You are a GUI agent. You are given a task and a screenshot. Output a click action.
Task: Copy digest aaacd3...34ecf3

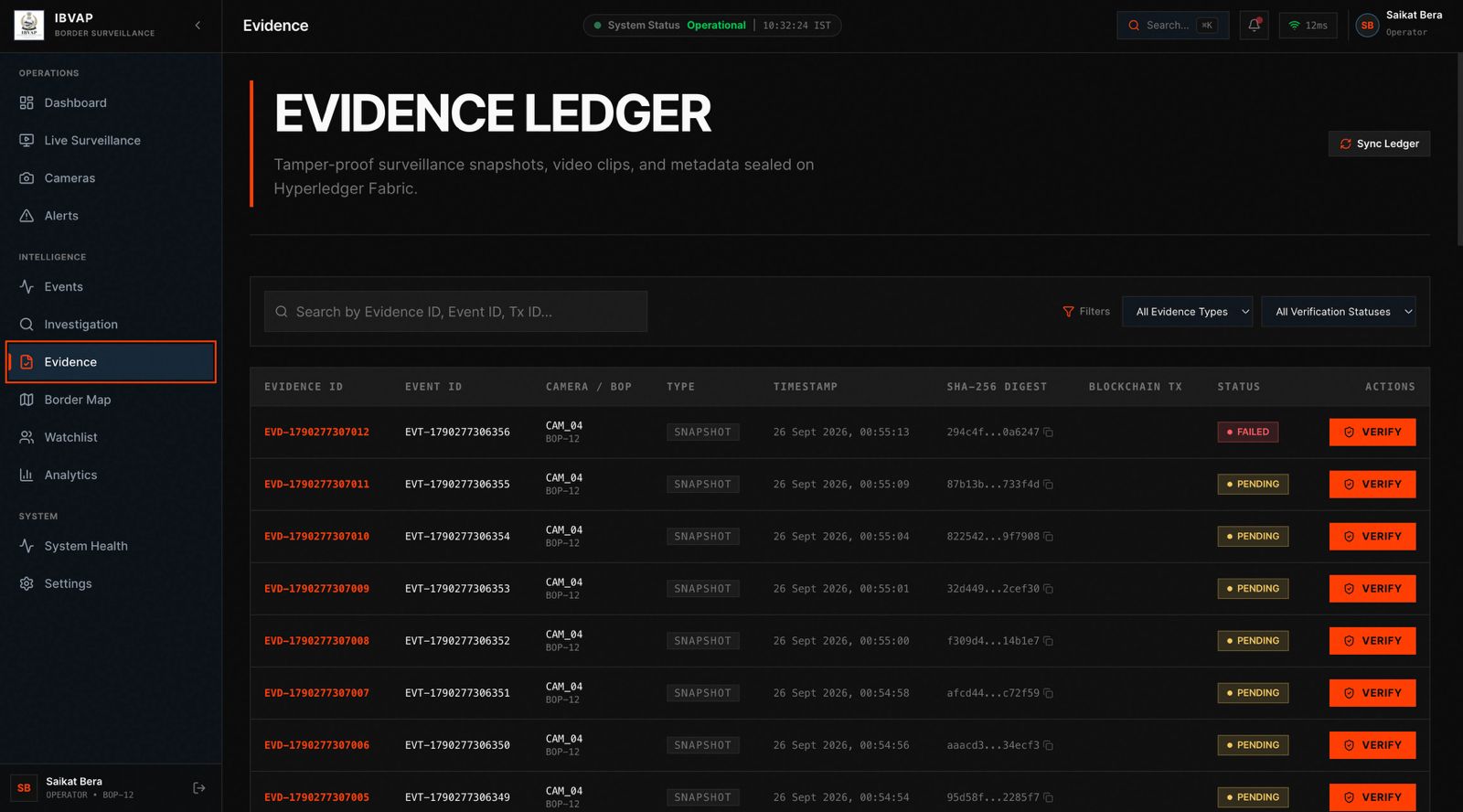[x=1049, y=745]
